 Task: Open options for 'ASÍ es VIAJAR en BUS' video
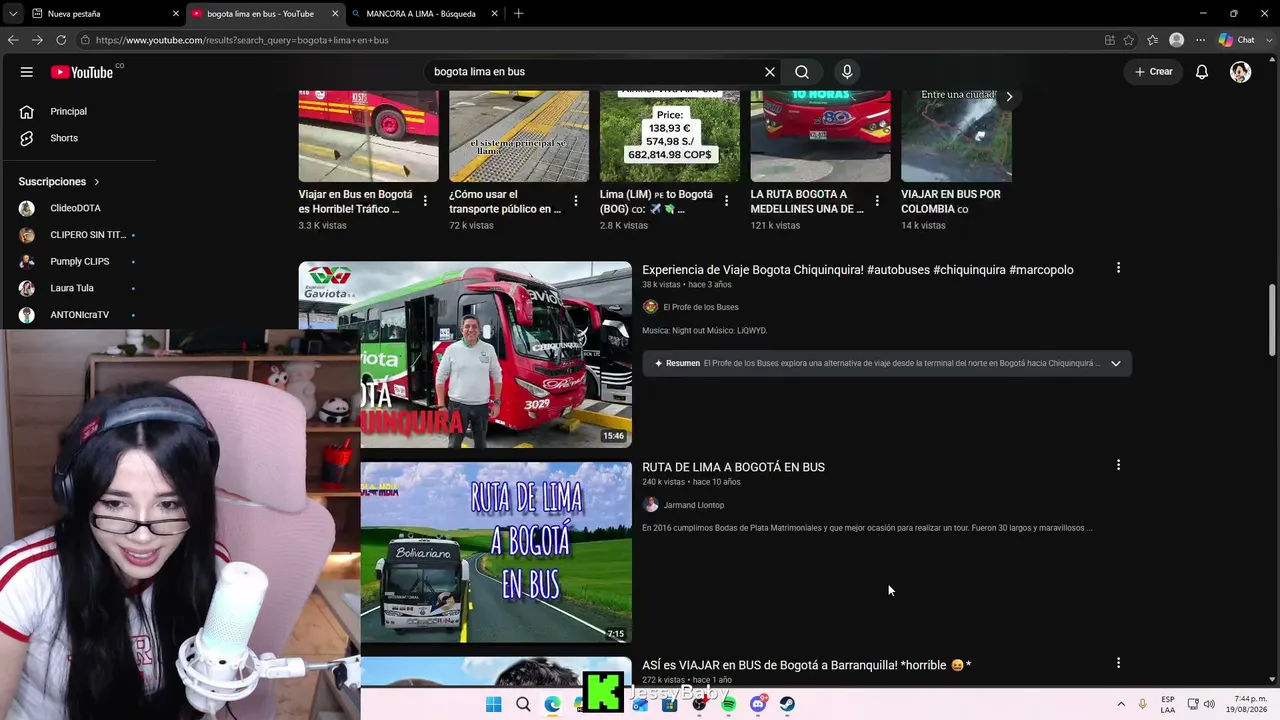pos(1118,663)
